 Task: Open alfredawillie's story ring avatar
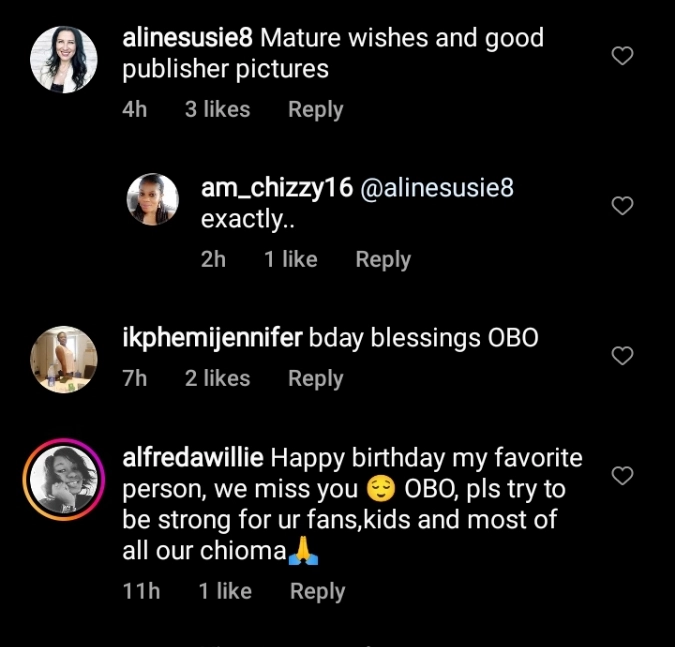click(64, 479)
